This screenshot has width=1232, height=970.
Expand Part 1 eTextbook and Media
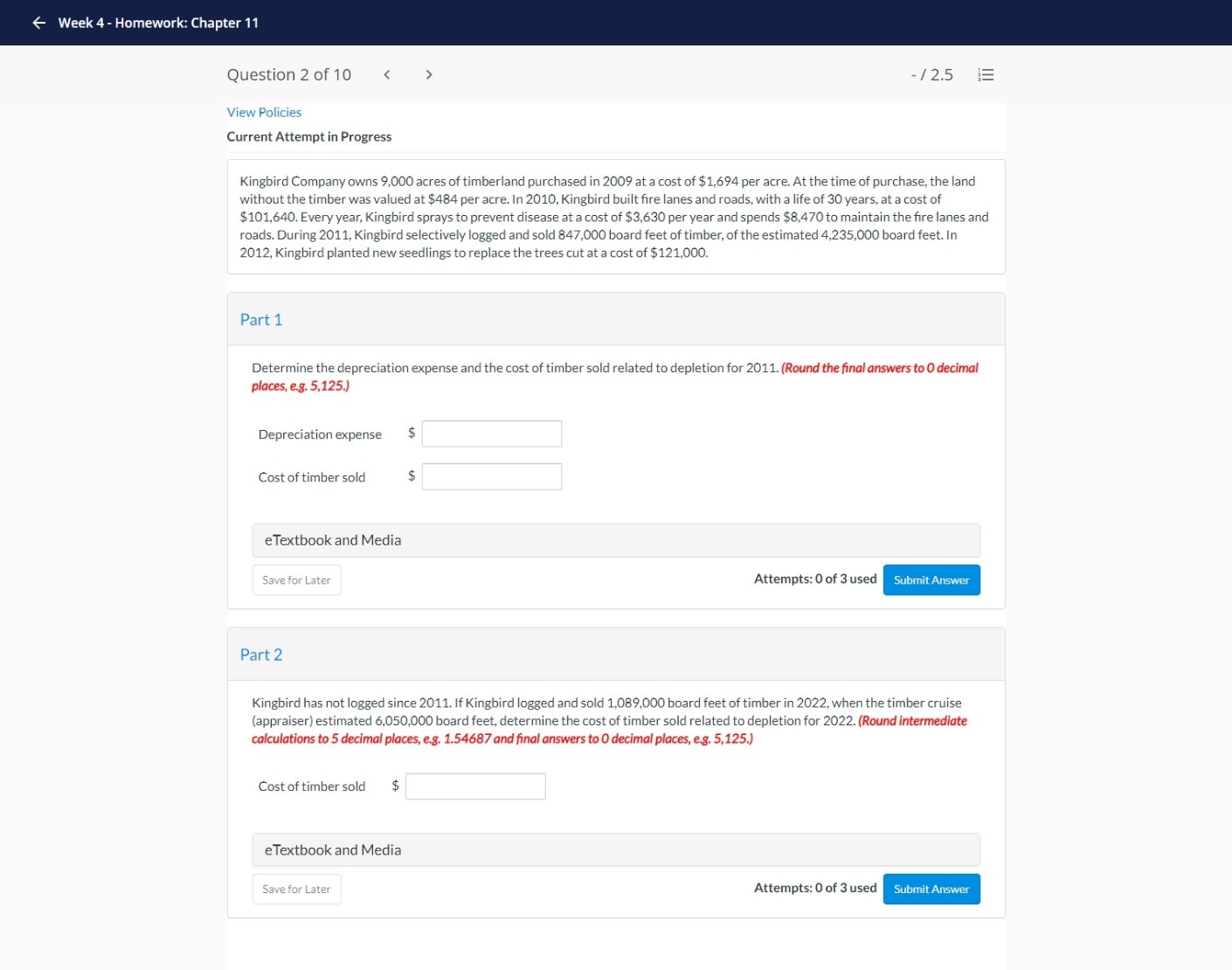click(616, 540)
